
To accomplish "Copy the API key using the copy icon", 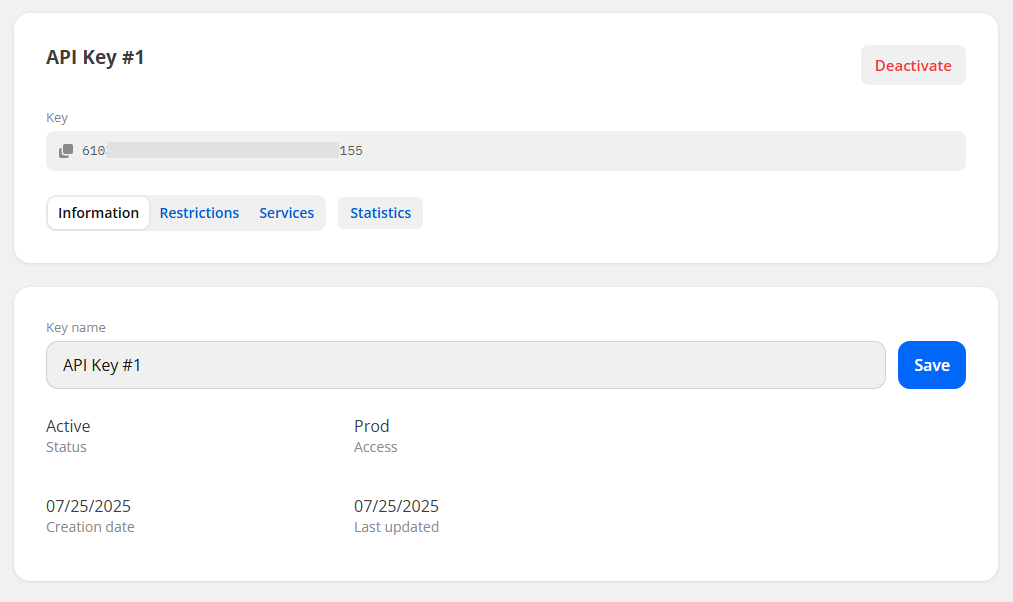I will pyautogui.click(x=66, y=151).
